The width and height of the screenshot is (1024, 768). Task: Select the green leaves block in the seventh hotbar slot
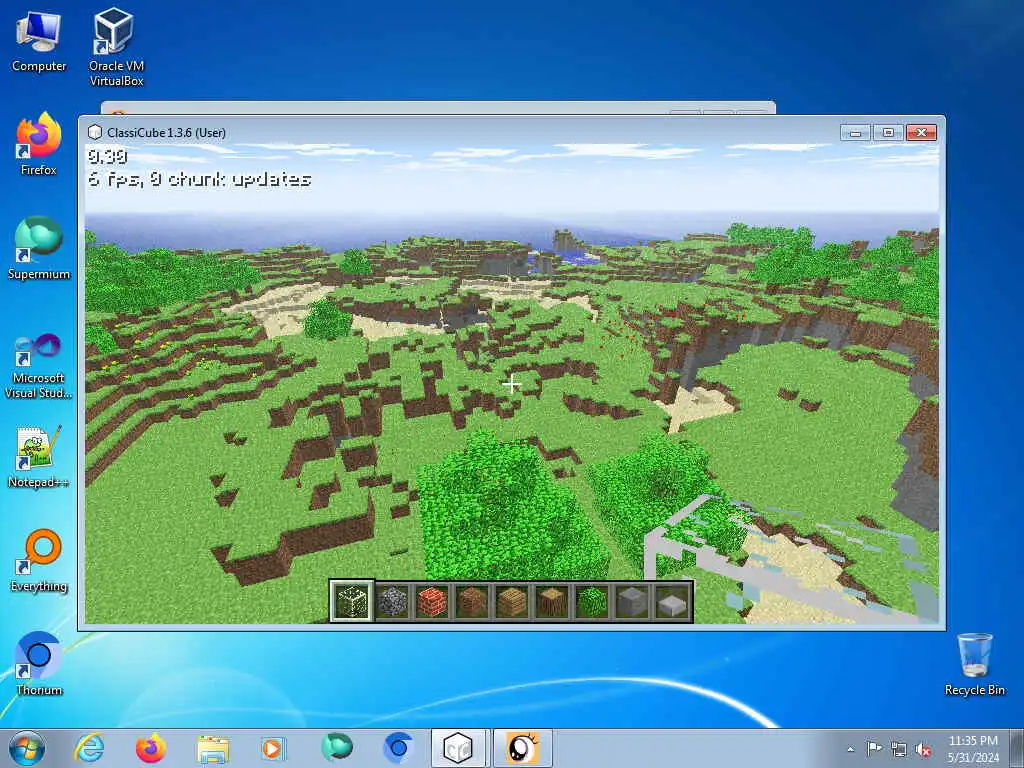(592, 601)
